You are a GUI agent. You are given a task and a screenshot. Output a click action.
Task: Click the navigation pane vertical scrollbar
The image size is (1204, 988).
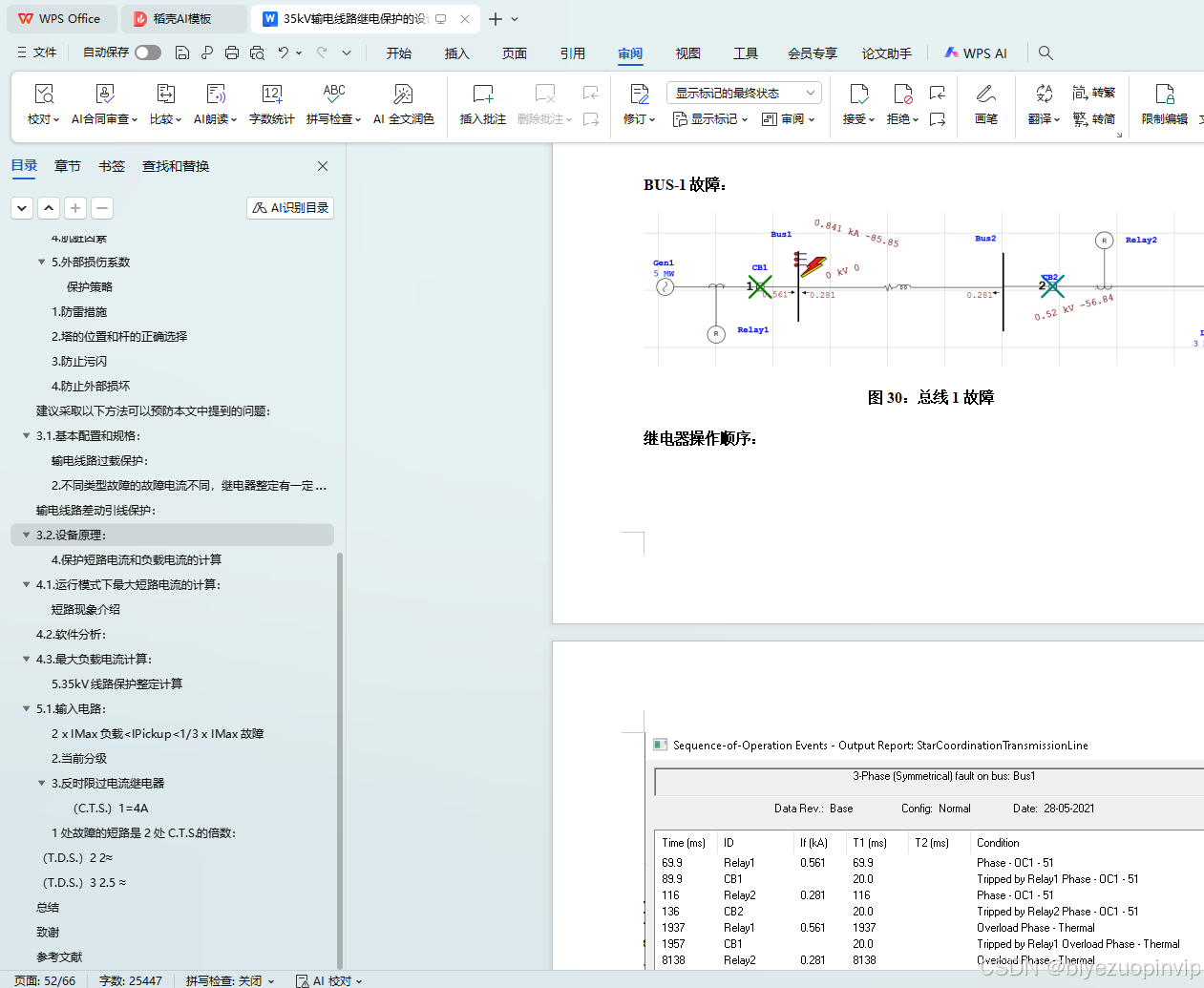tap(340, 760)
